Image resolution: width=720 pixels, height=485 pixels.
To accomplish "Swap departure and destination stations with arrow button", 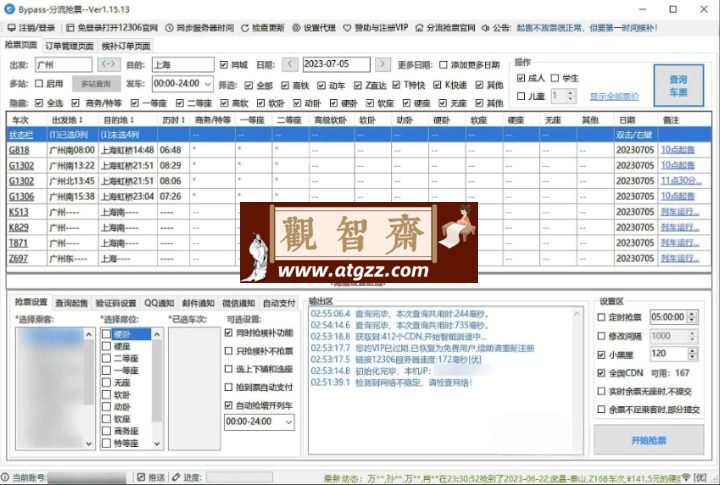I will coord(109,64).
